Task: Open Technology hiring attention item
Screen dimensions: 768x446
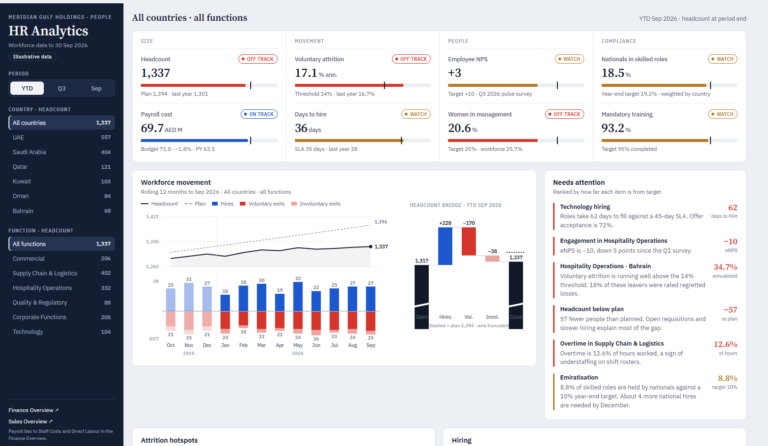Action: pos(645,216)
